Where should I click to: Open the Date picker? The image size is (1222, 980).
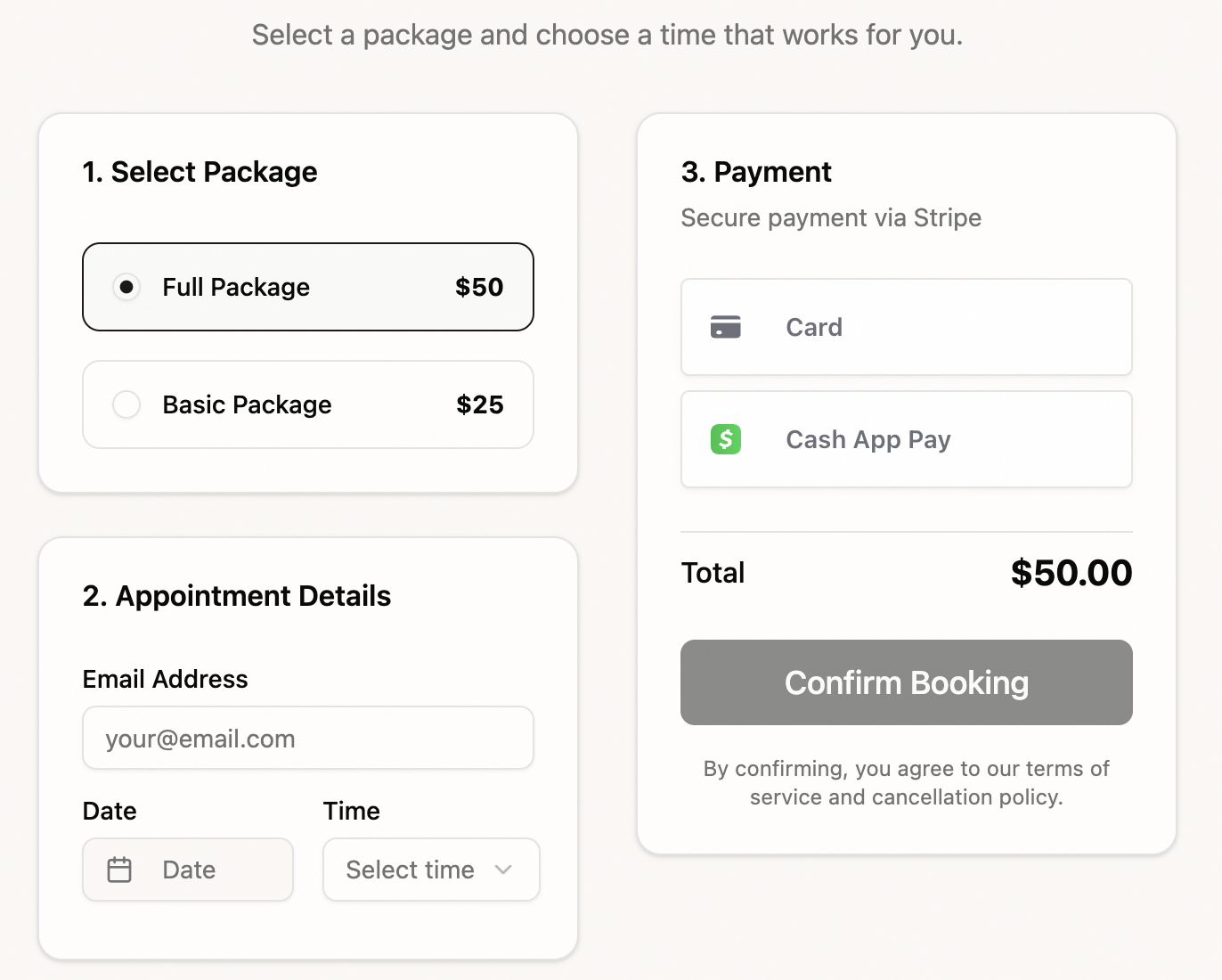(187, 870)
